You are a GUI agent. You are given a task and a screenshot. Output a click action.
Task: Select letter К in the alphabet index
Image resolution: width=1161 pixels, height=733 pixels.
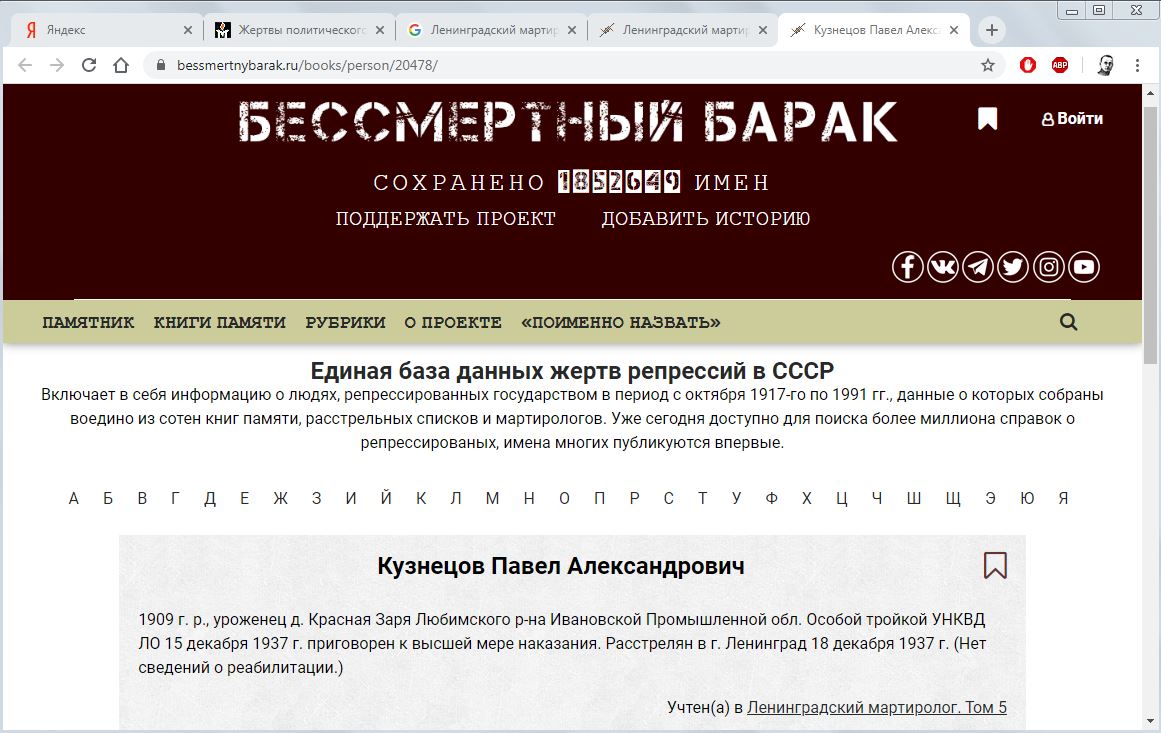click(x=420, y=497)
